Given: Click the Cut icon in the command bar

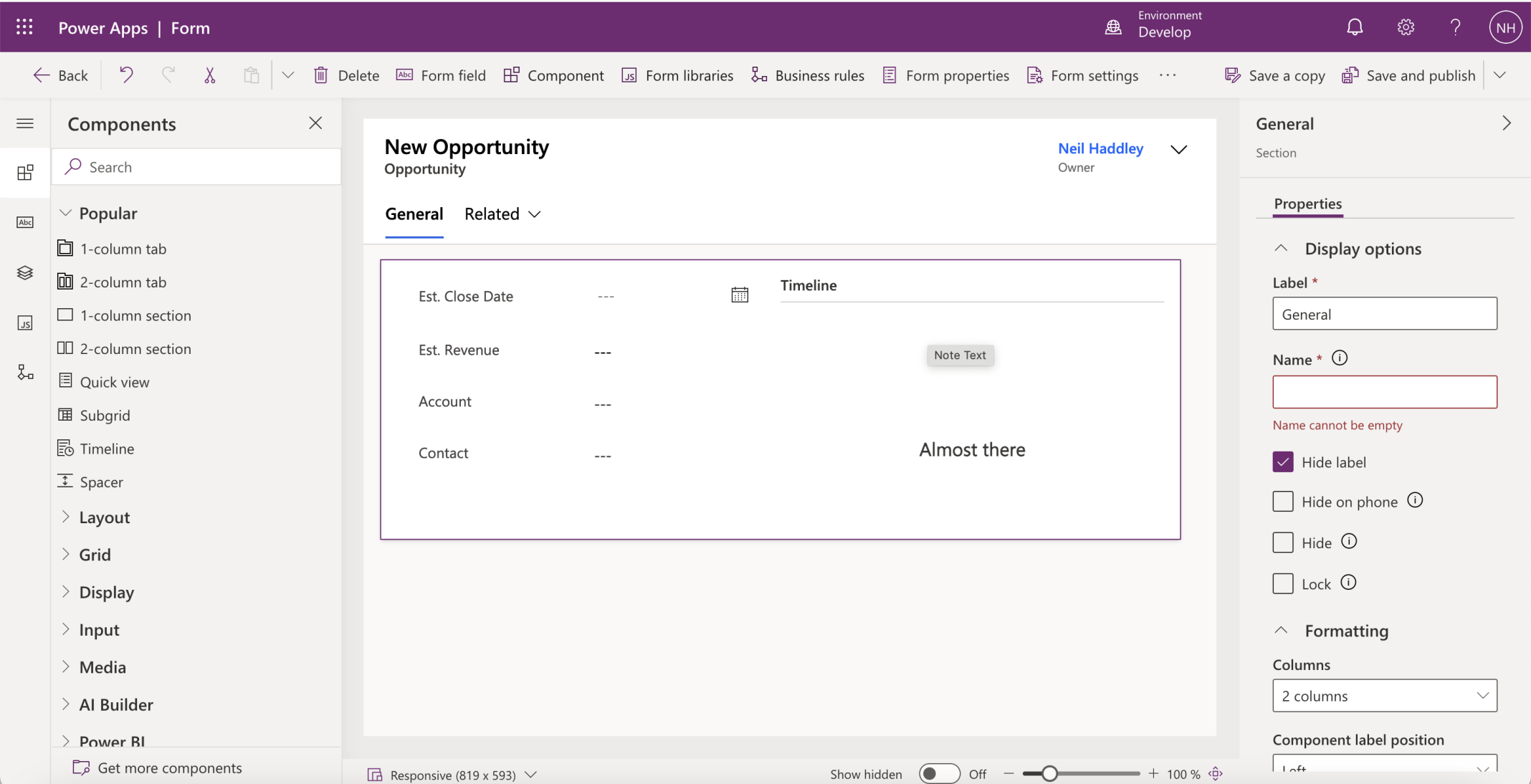Looking at the screenshot, I should coord(210,75).
